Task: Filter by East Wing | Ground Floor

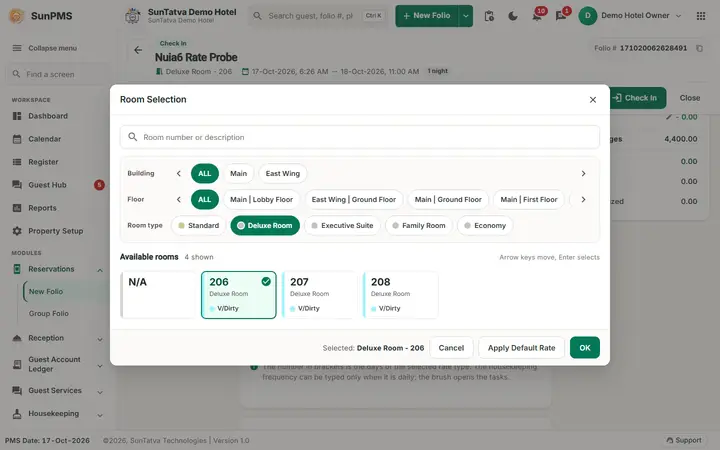Action: click(x=354, y=199)
